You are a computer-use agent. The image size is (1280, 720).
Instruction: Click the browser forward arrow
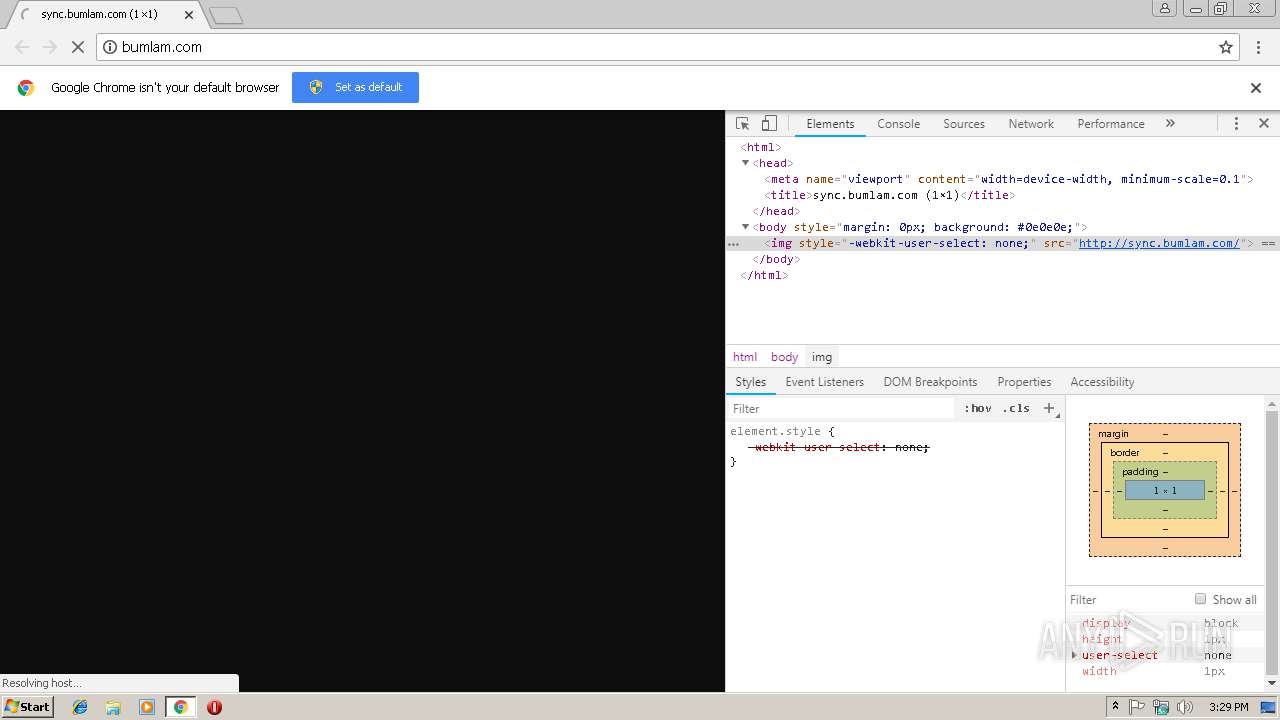[49, 47]
